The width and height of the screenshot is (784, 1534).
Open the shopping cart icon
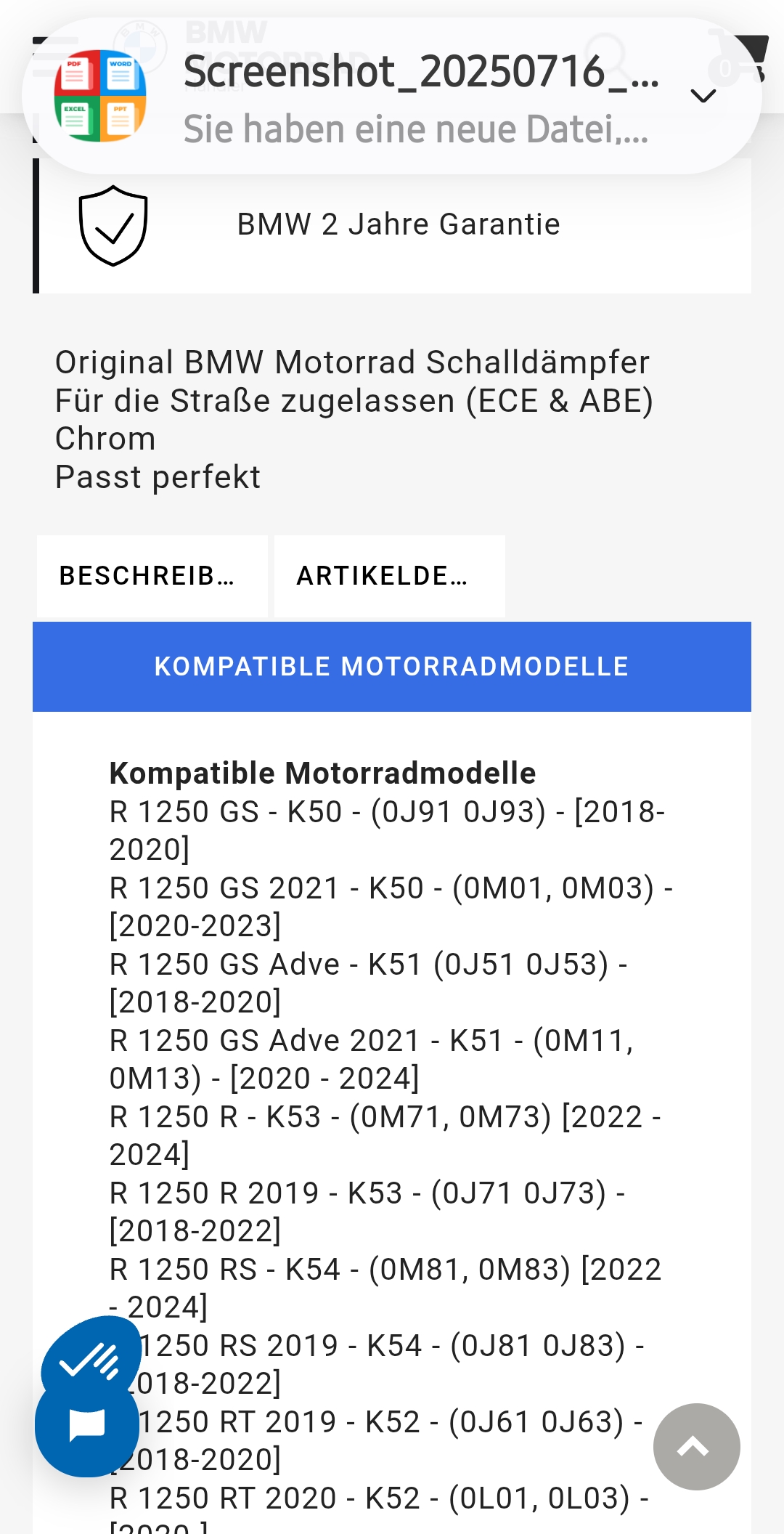click(742, 60)
